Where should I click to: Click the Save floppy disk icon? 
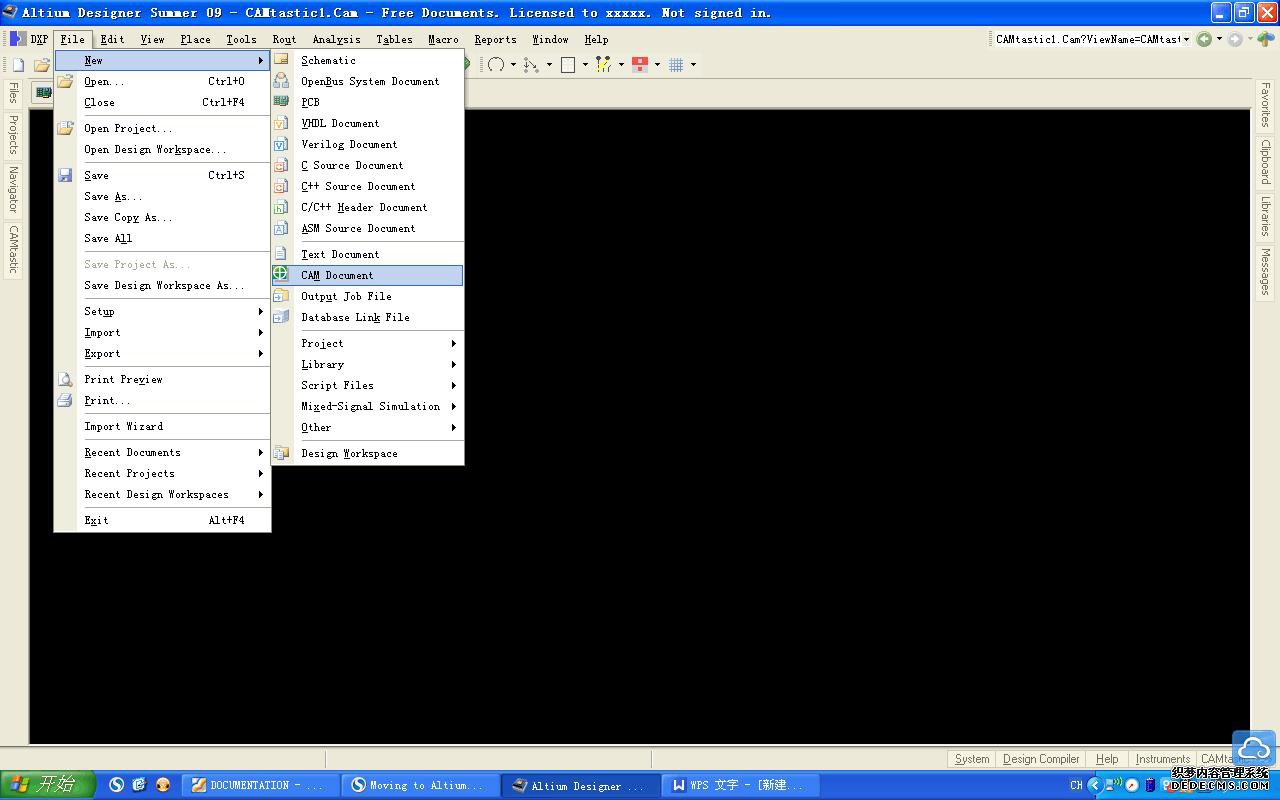pyautogui.click(x=65, y=175)
